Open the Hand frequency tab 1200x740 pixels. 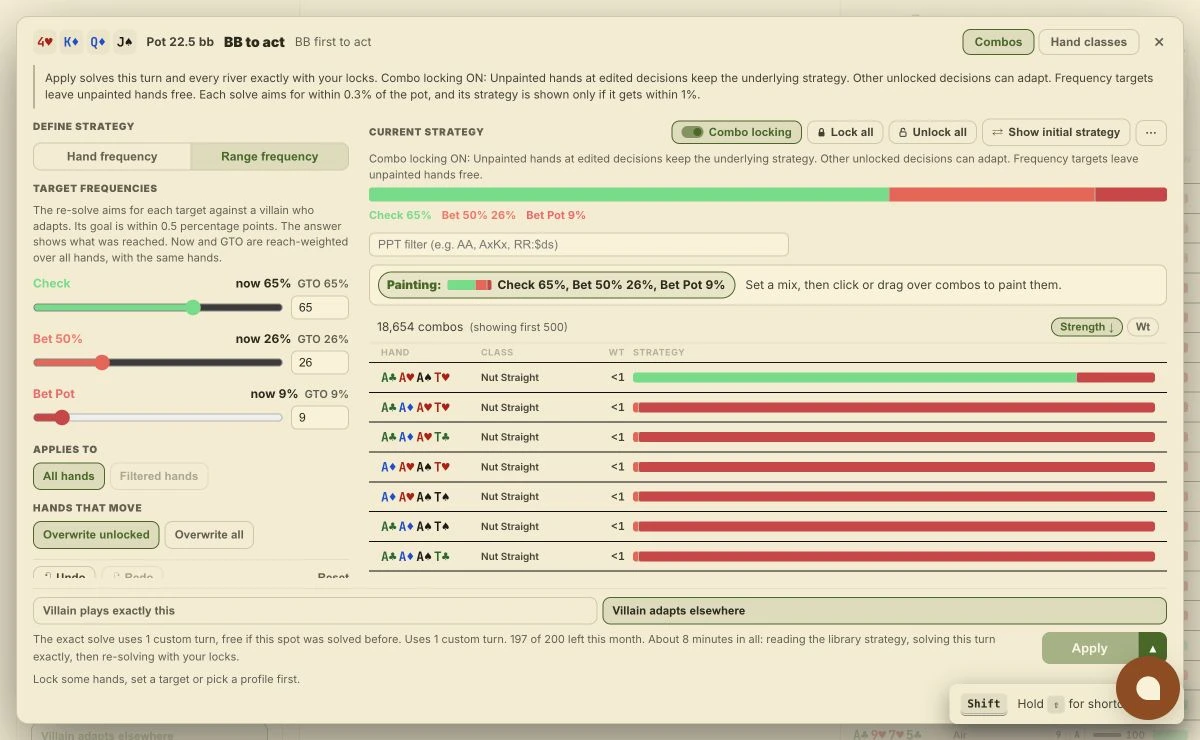coord(112,156)
